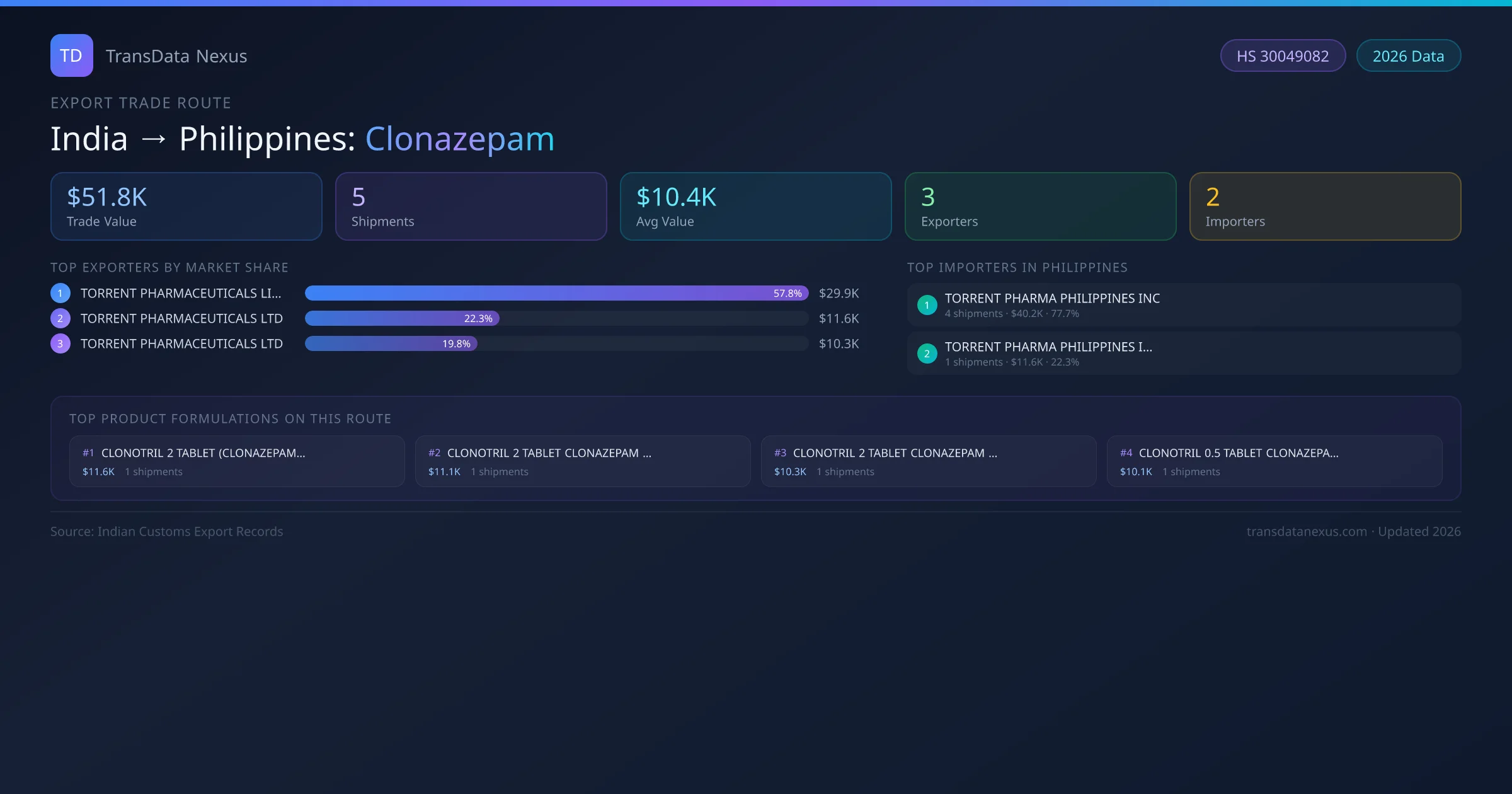Open Torrent Pharma Philippines Inc importer row
Image resolution: width=1512 pixels, height=794 pixels.
[x=1183, y=305]
